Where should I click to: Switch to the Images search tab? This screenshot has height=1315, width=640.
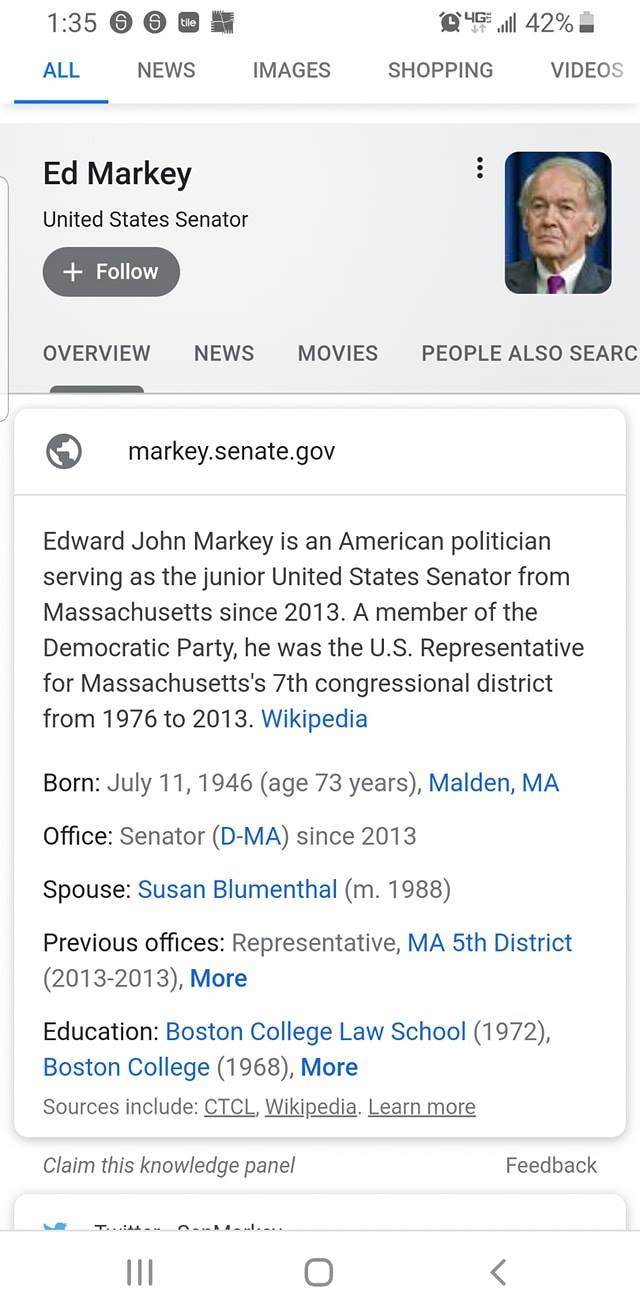[291, 70]
